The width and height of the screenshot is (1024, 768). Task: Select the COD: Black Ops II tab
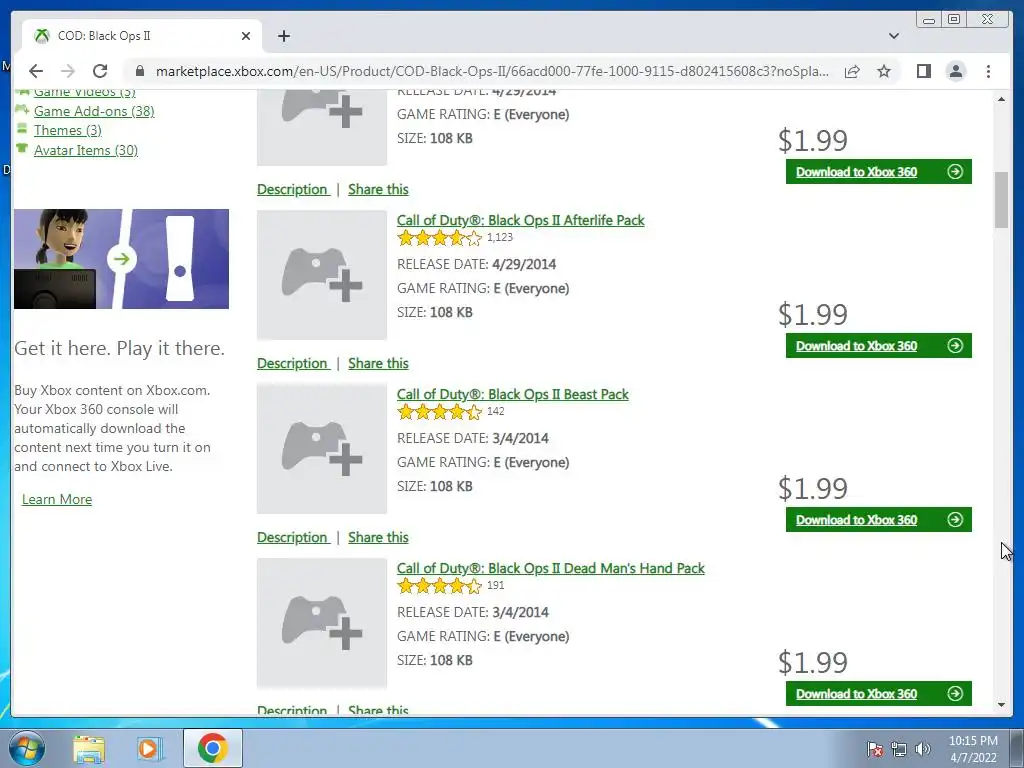(142, 36)
